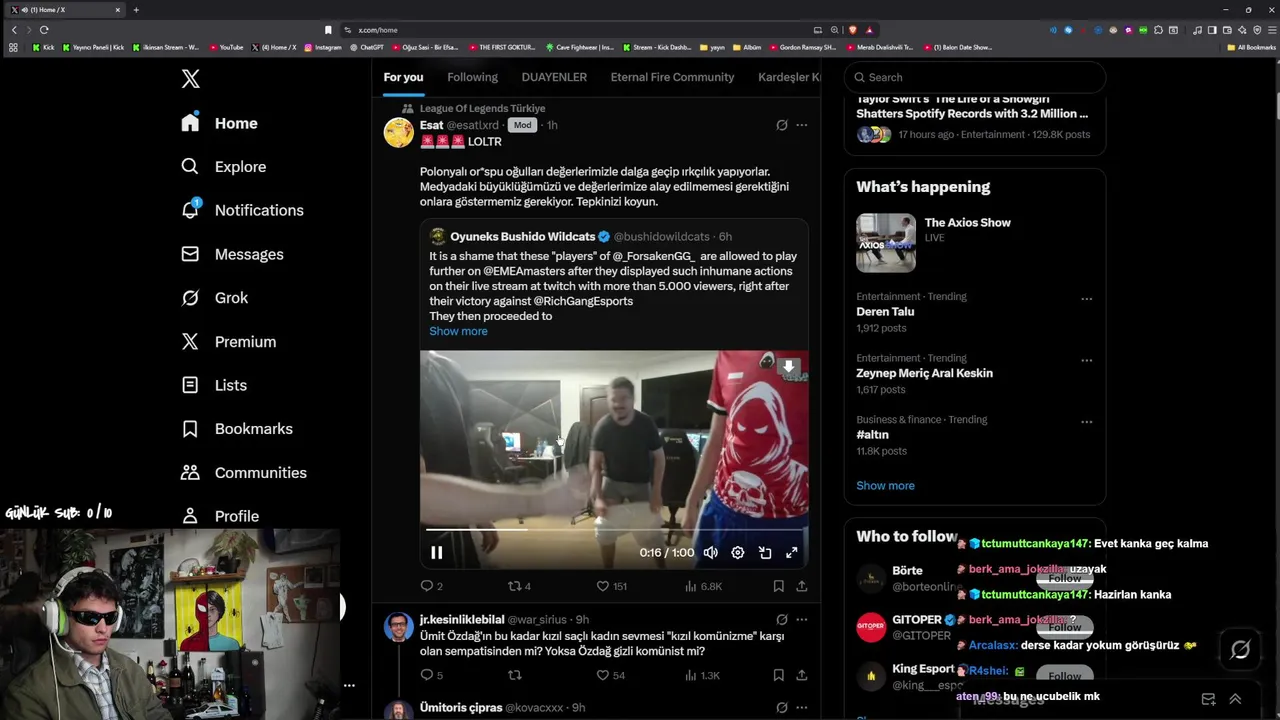Open the ChatGPT bookmark
The height and width of the screenshot is (720, 1280).
[x=366, y=47]
